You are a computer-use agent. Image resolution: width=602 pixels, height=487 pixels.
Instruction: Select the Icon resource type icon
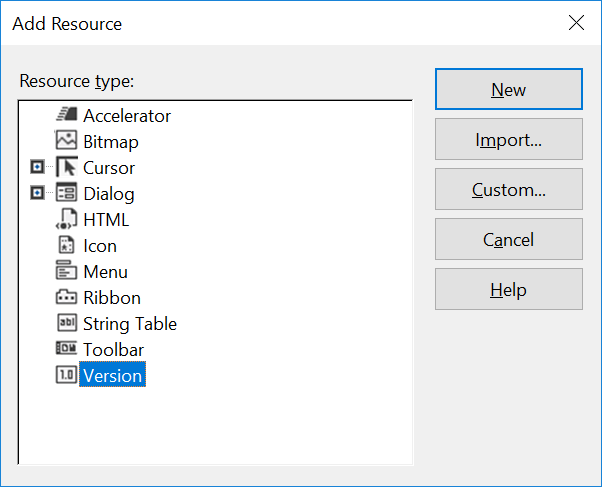(66, 245)
